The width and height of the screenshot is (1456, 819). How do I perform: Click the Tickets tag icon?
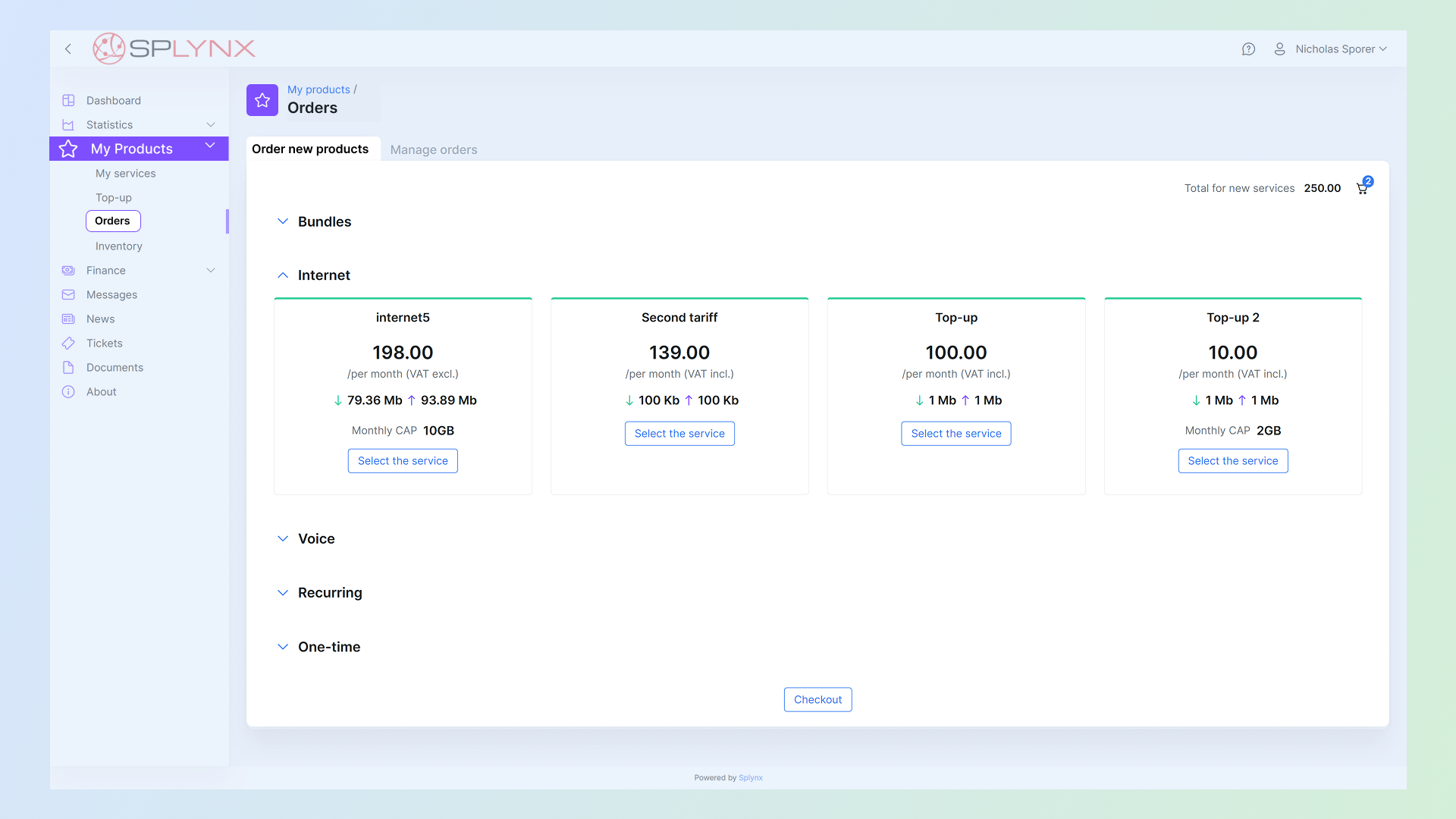pyautogui.click(x=68, y=344)
